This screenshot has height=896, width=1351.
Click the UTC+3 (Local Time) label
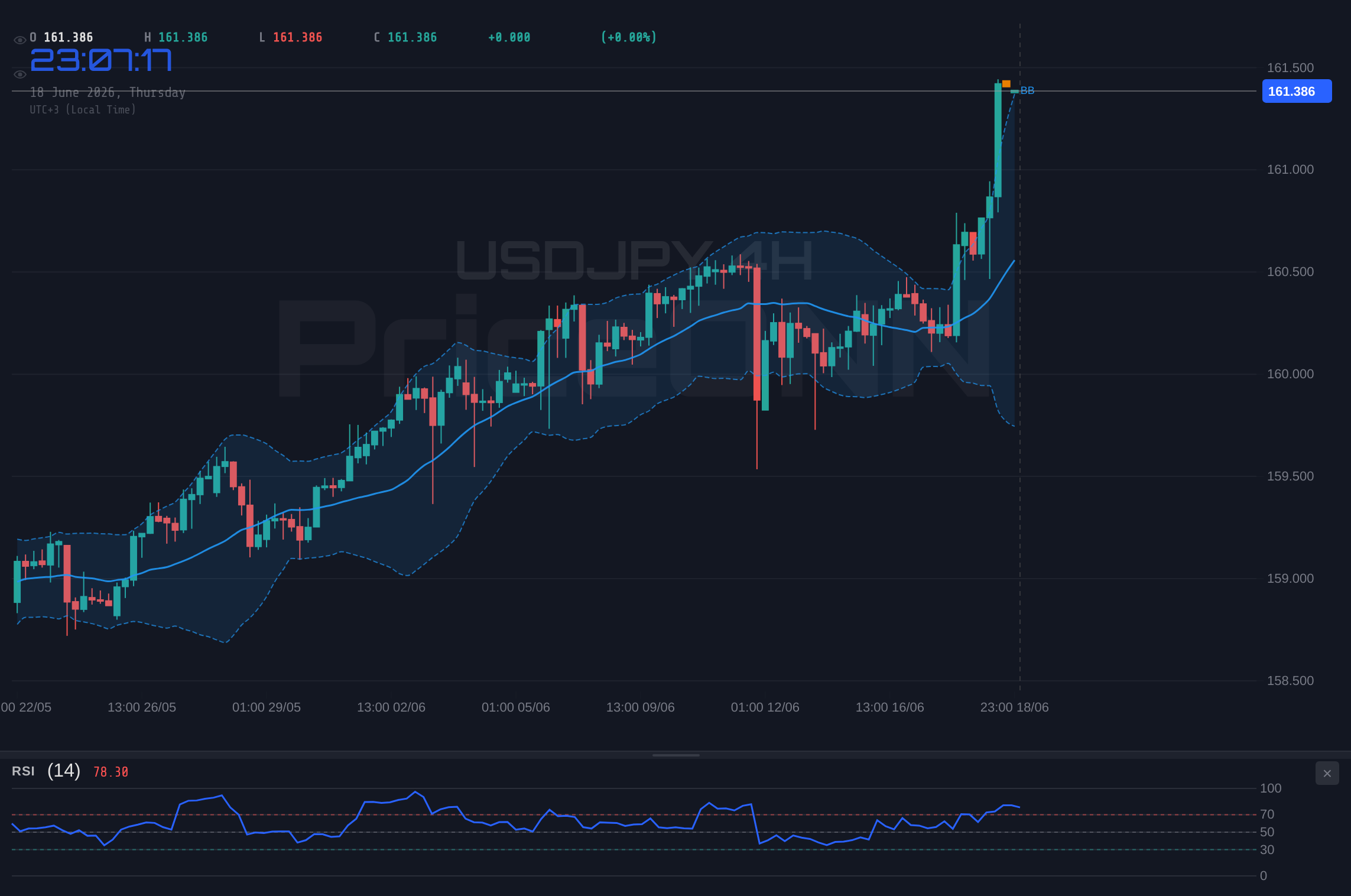pyautogui.click(x=83, y=109)
